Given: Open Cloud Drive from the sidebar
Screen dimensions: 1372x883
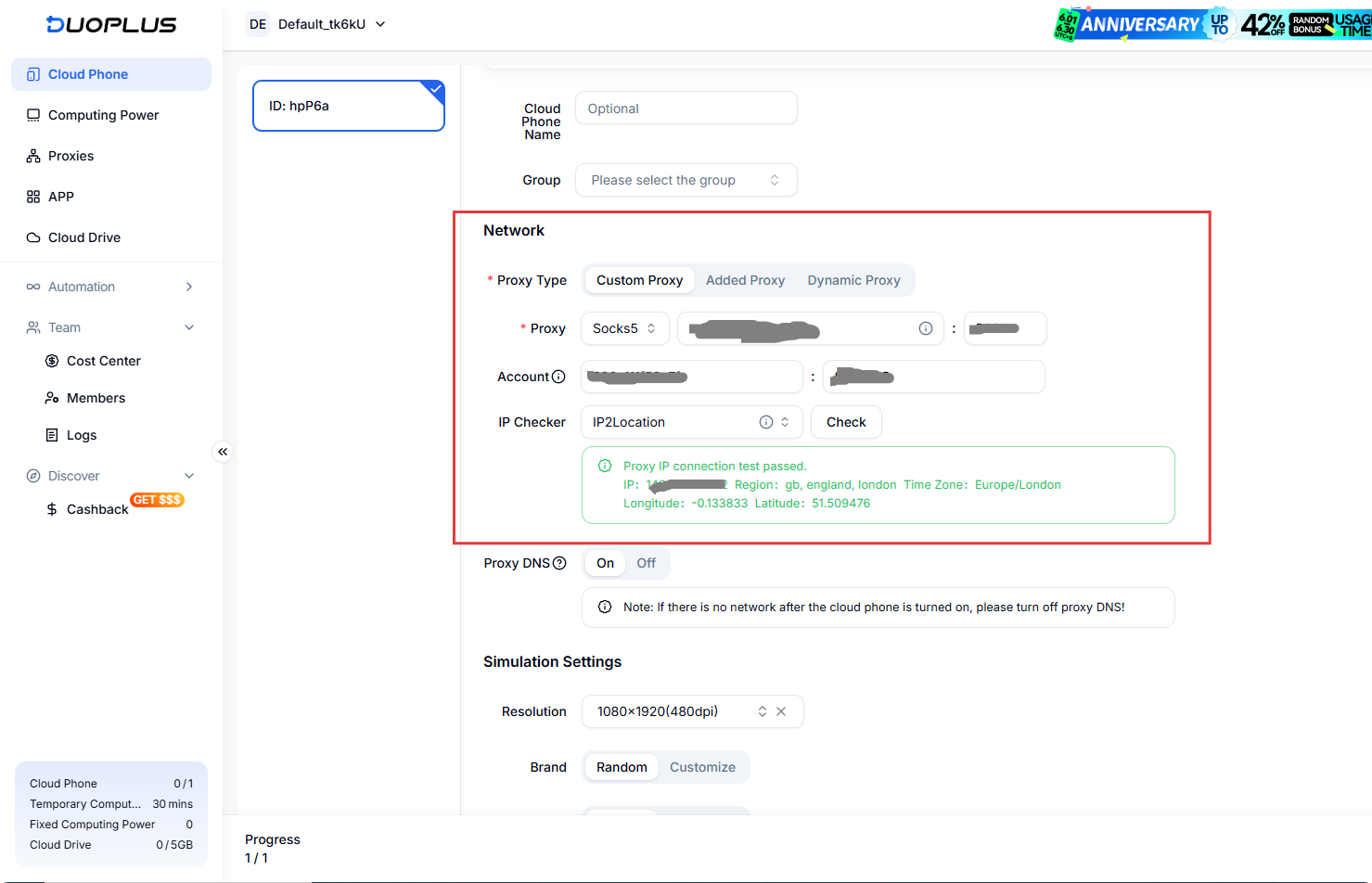Looking at the screenshot, I should click(x=84, y=237).
